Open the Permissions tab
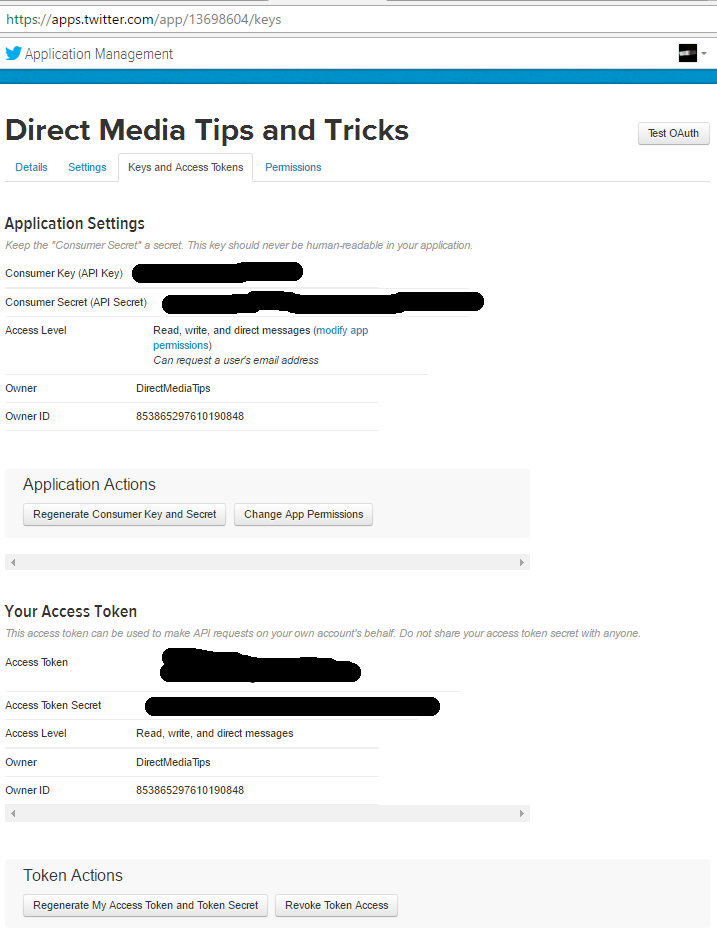 pos(293,167)
